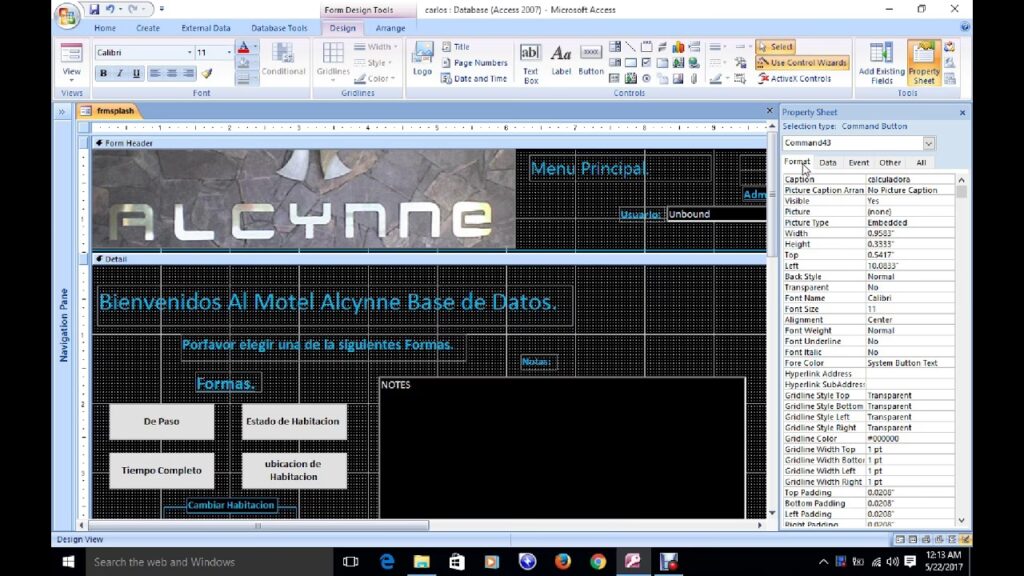Image resolution: width=1024 pixels, height=576 pixels.
Task: Click the Estado de Habitacion button
Action: [293, 421]
